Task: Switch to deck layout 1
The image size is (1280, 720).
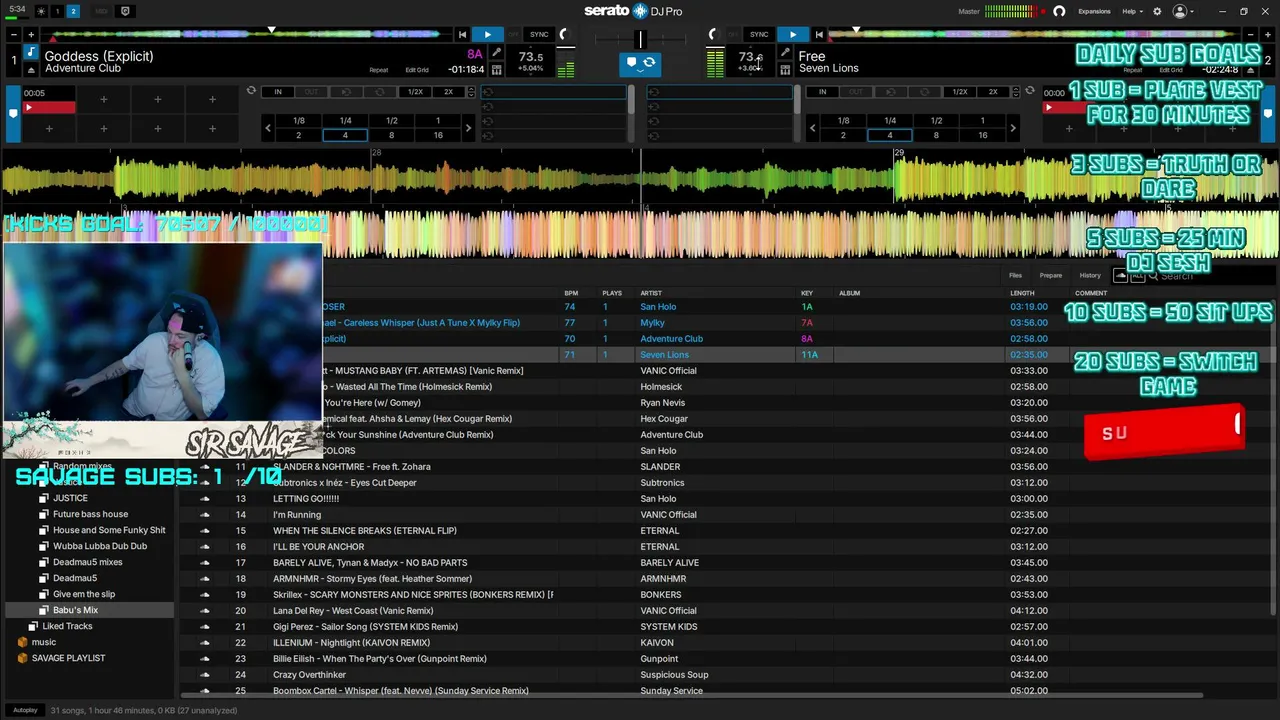Action: tap(57, 11)
